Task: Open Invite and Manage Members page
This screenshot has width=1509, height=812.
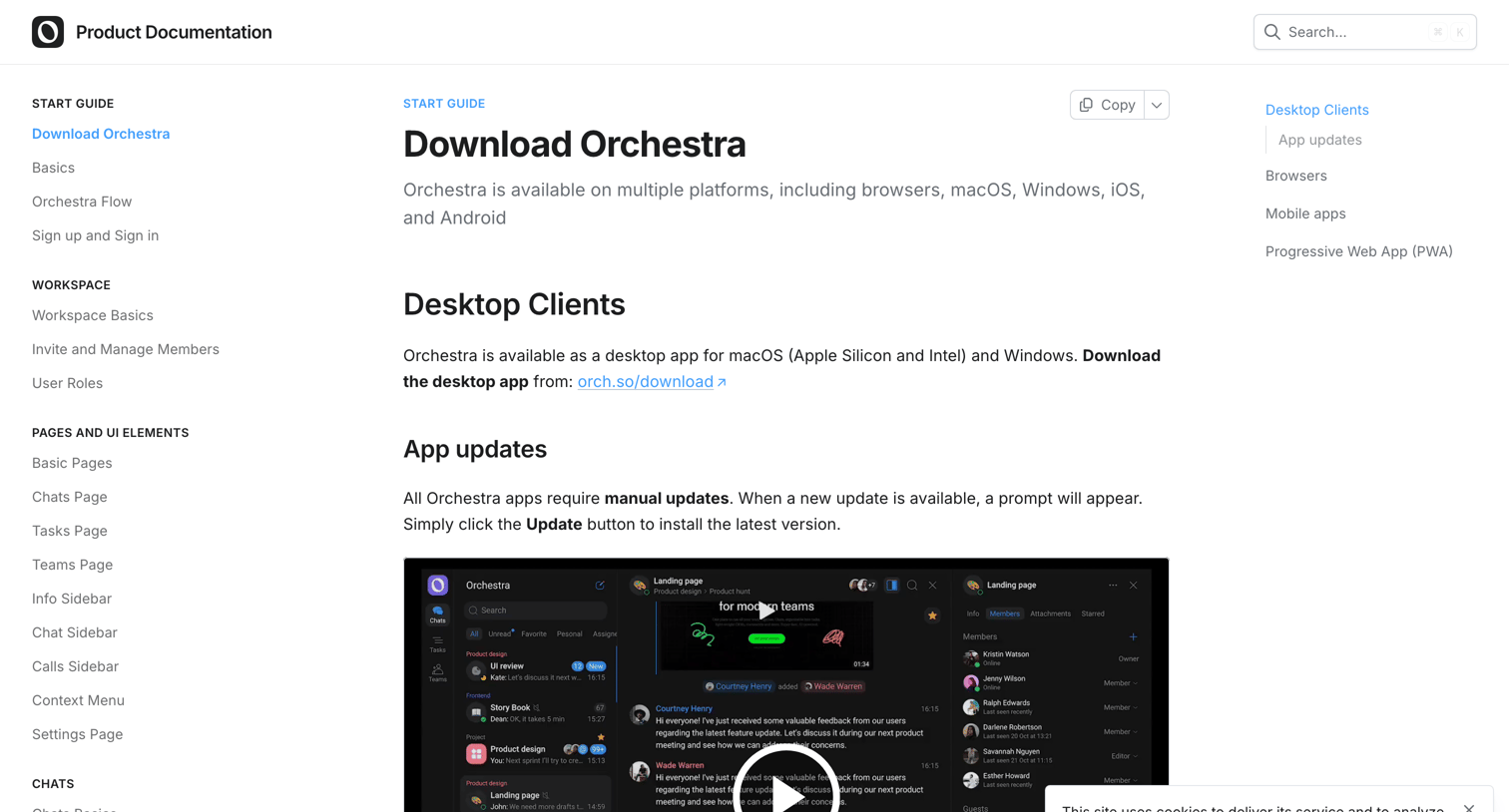Action: point(126,349)
